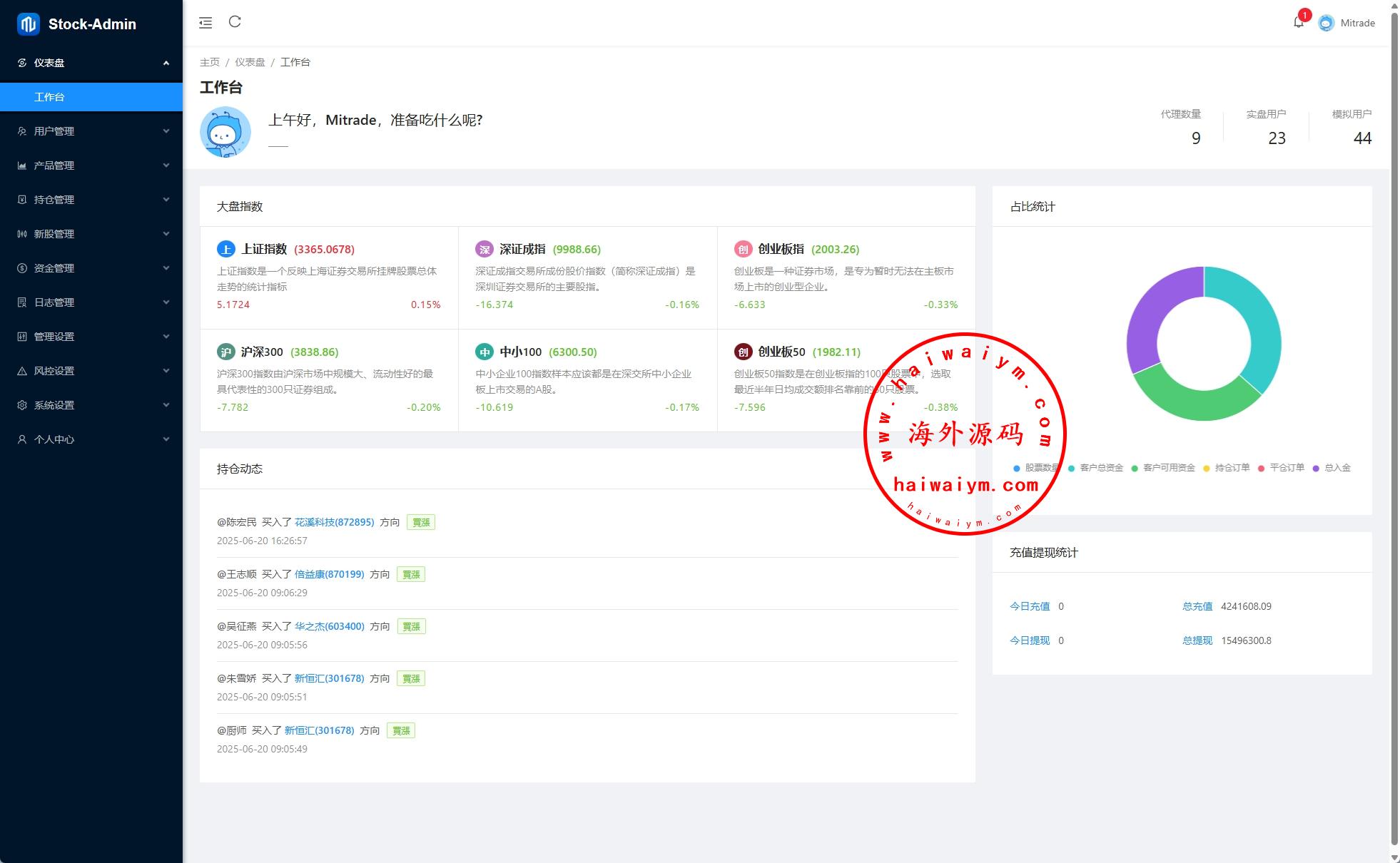Select the 工作台 sidebar item
This screenshot has height=863, width=1400.
pos(50,97)
